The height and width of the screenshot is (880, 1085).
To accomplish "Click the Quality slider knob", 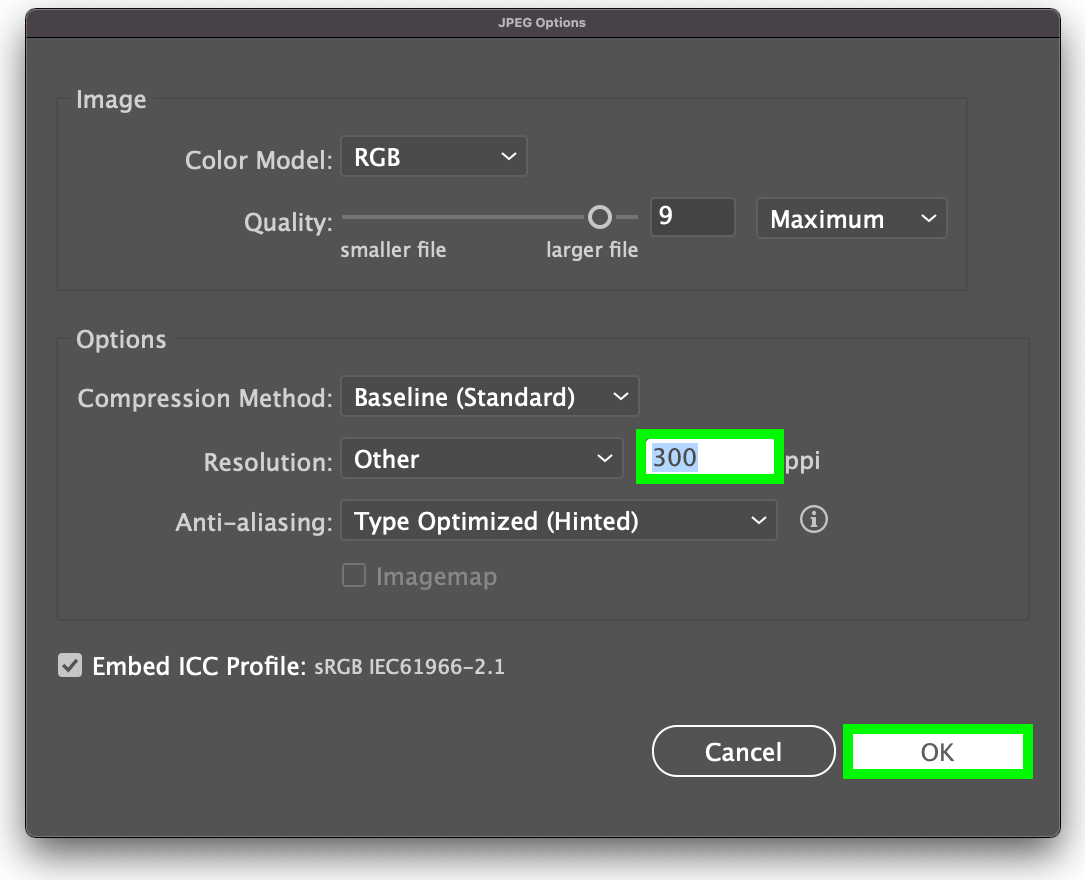I will click(x=599, y=216).
